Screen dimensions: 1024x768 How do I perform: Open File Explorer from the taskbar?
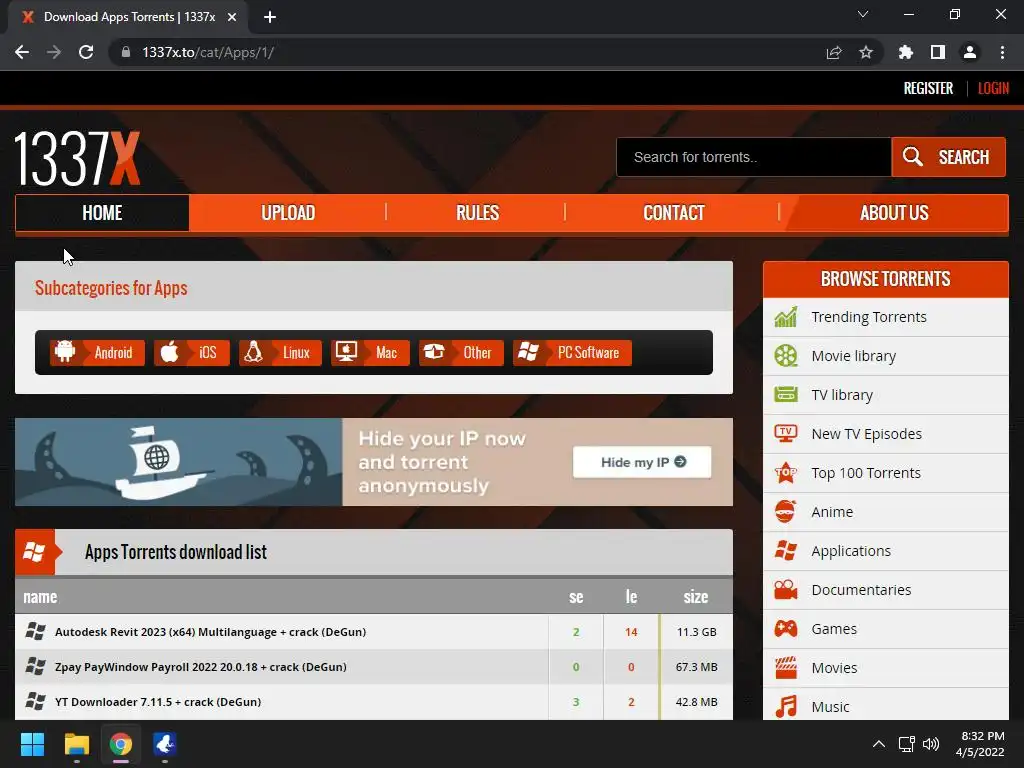[76, 744]
